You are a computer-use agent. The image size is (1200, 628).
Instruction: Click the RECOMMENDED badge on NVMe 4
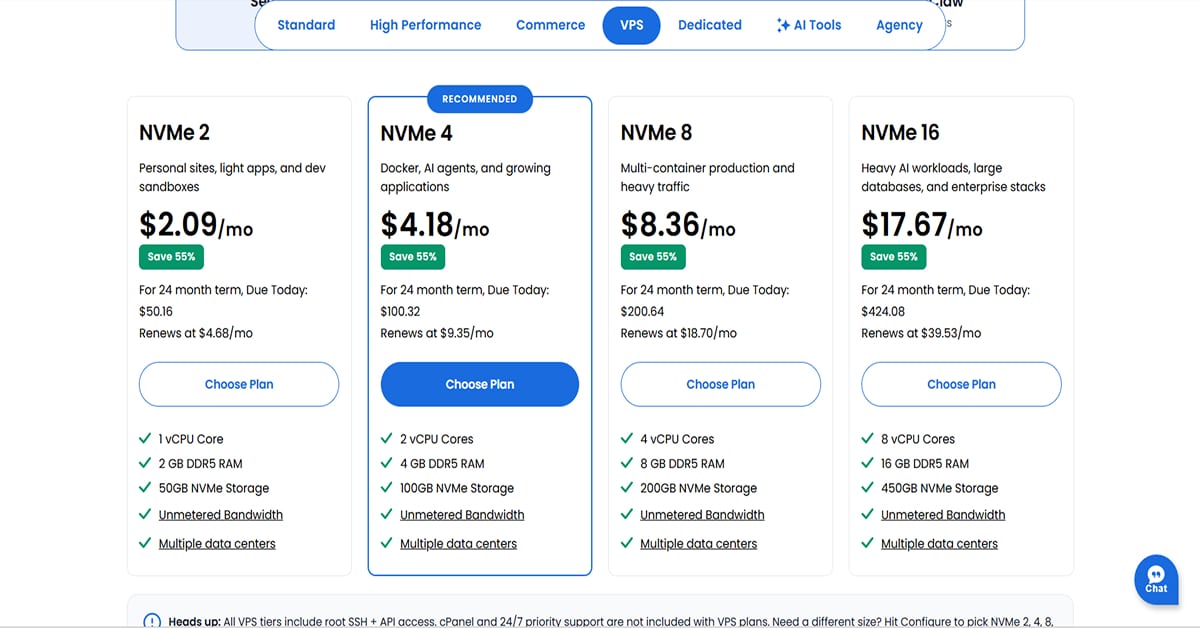[480, 99]
